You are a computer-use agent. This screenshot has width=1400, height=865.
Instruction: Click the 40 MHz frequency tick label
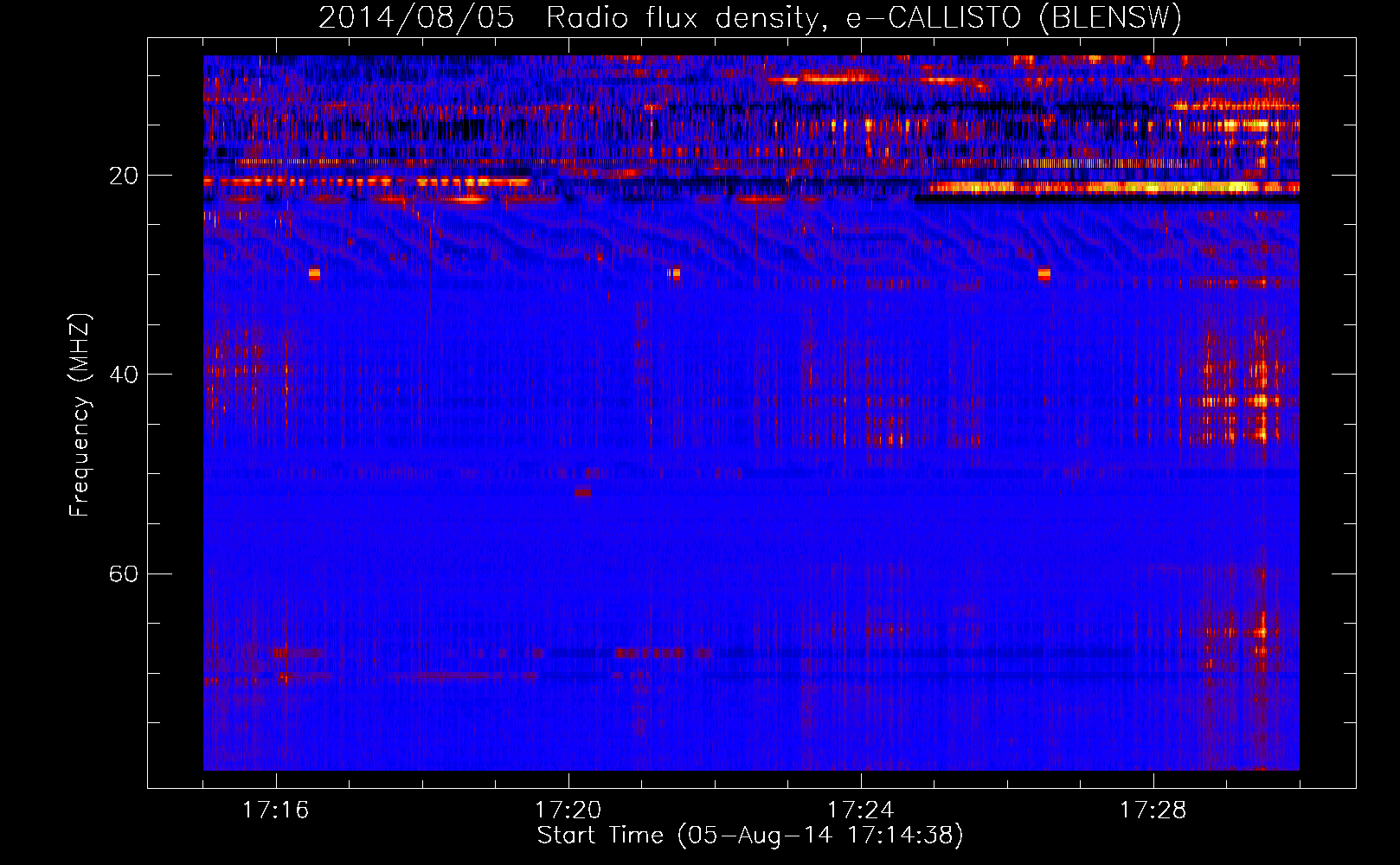(123, 375)
